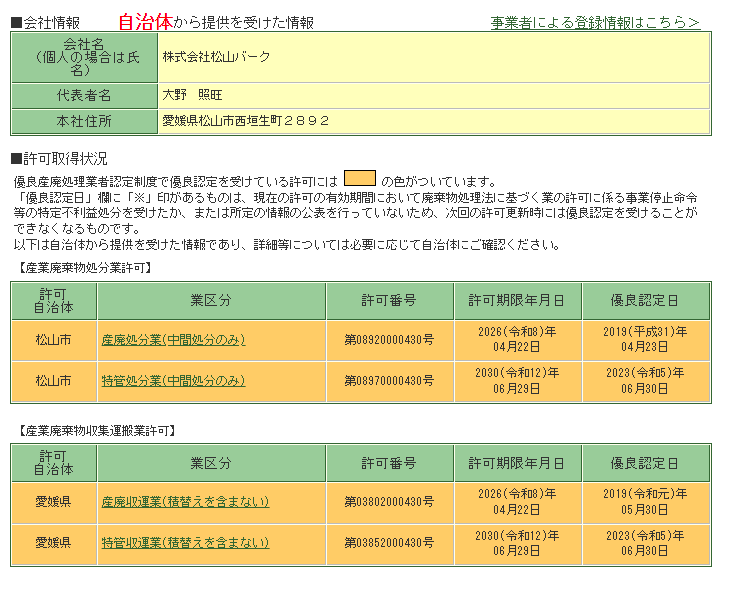Click permit number 第03802000430号

pos(389,501)
